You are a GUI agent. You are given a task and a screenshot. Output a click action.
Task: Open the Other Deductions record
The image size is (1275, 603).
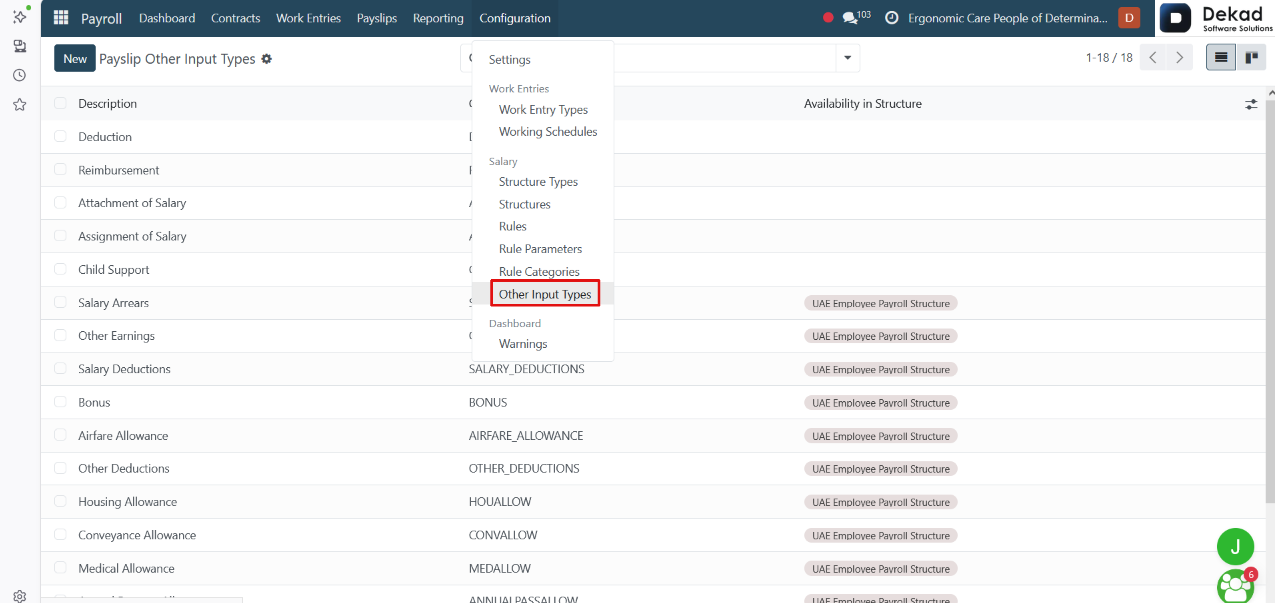(124, 469)
